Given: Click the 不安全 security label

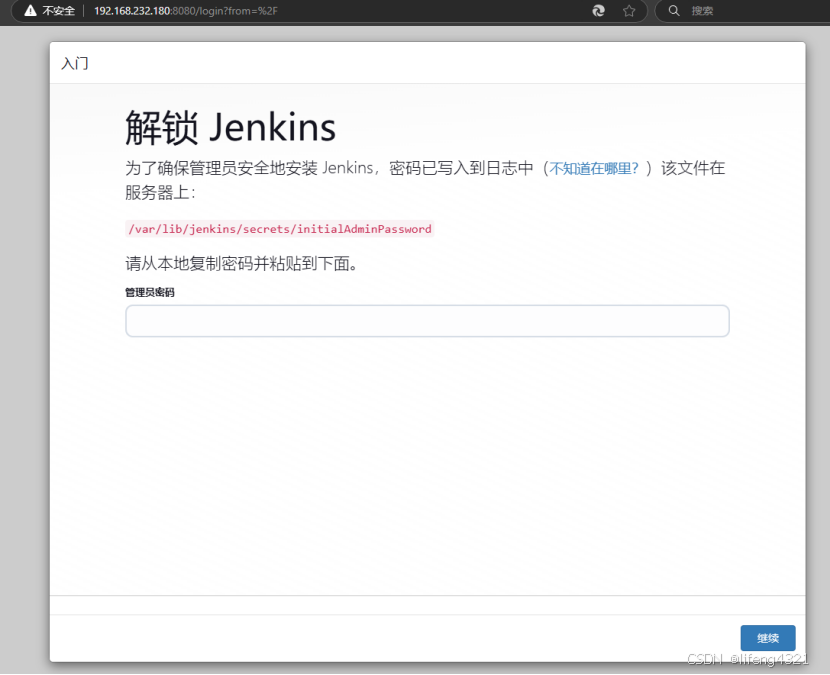Looking at the screenshot, I should tap(59, 11).
